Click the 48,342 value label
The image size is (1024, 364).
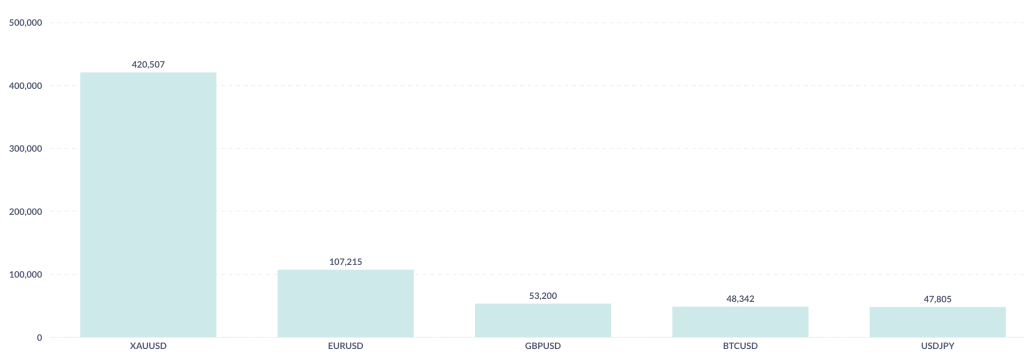(x=740, y=299)
